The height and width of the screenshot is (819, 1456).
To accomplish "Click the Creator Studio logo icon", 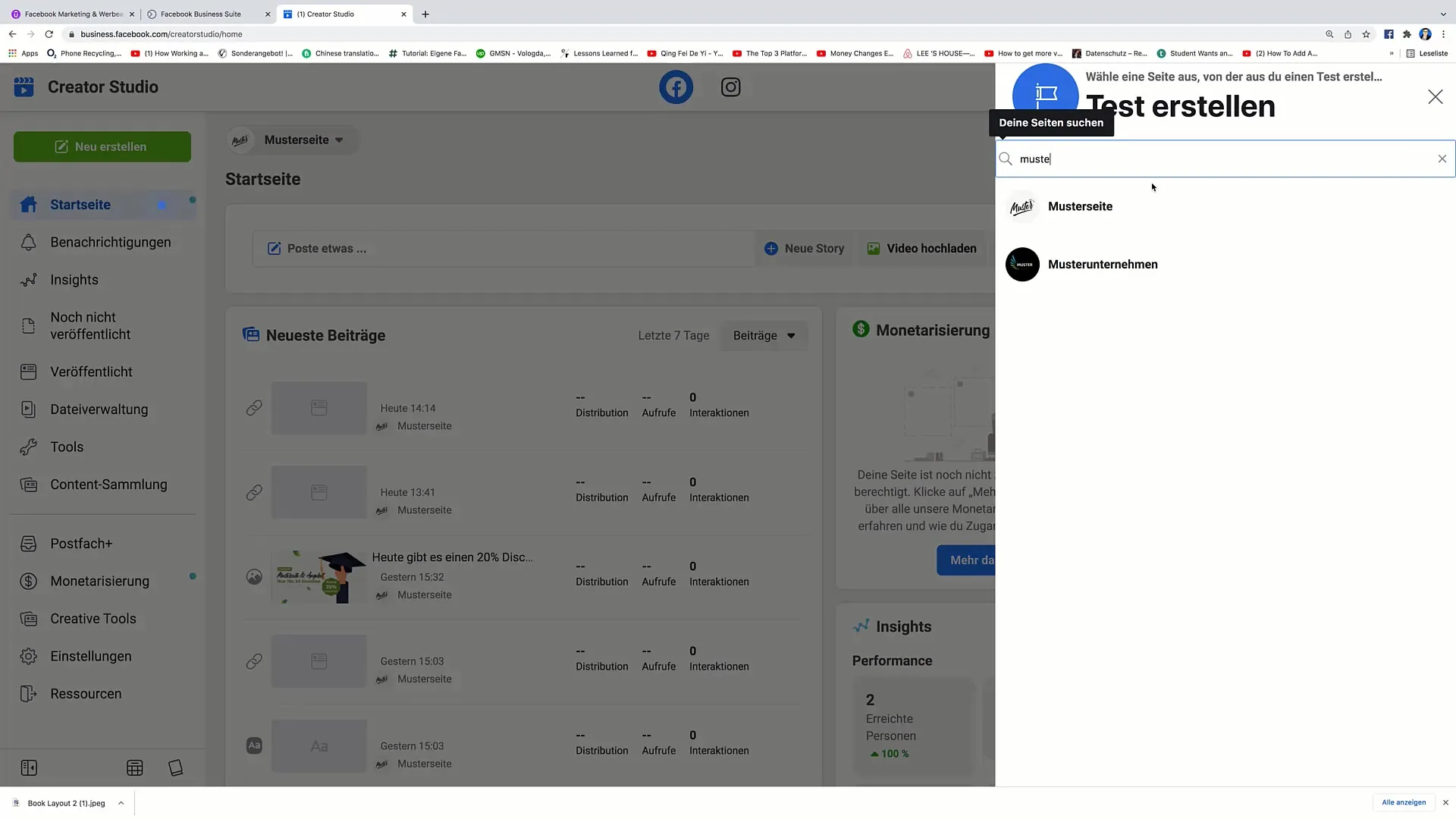I will pos(24,86).
